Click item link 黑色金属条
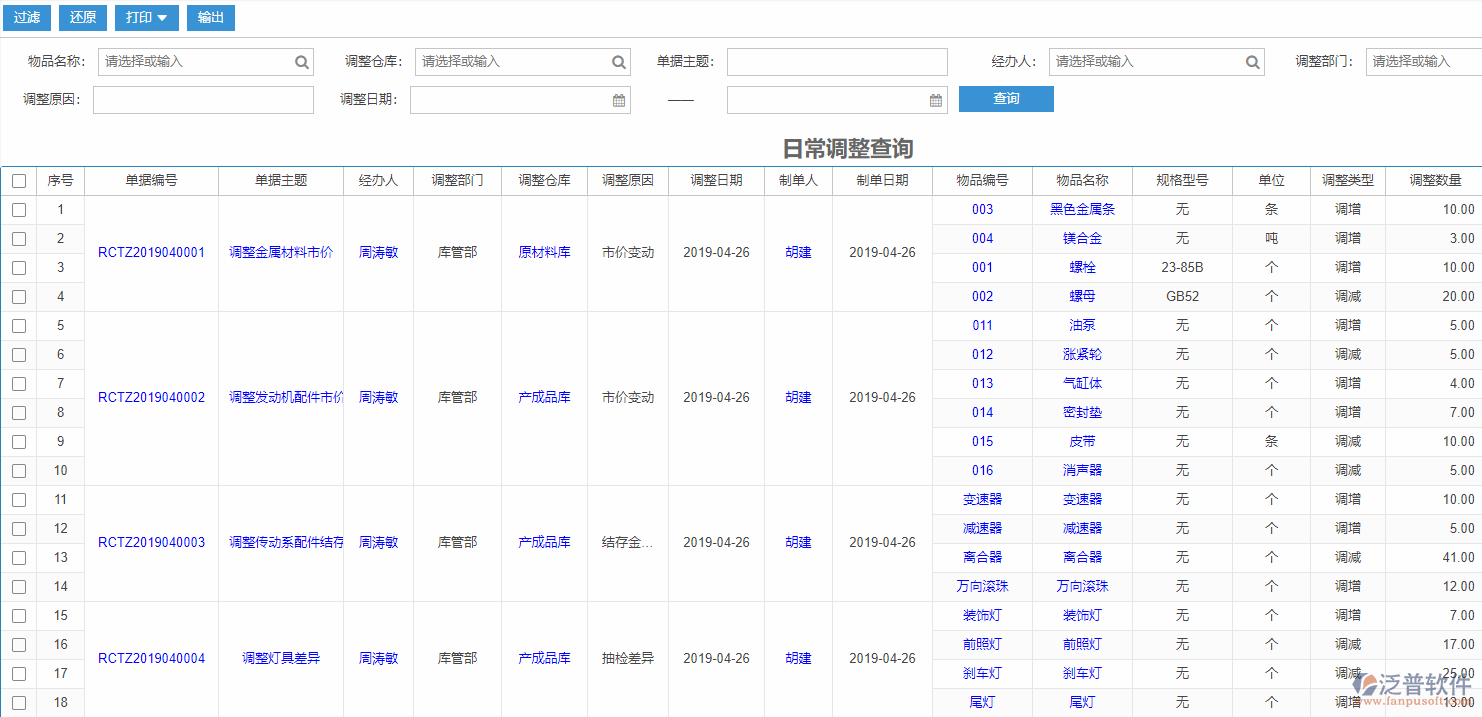This screenshot has height=717, width=1482. (1082, 210)
